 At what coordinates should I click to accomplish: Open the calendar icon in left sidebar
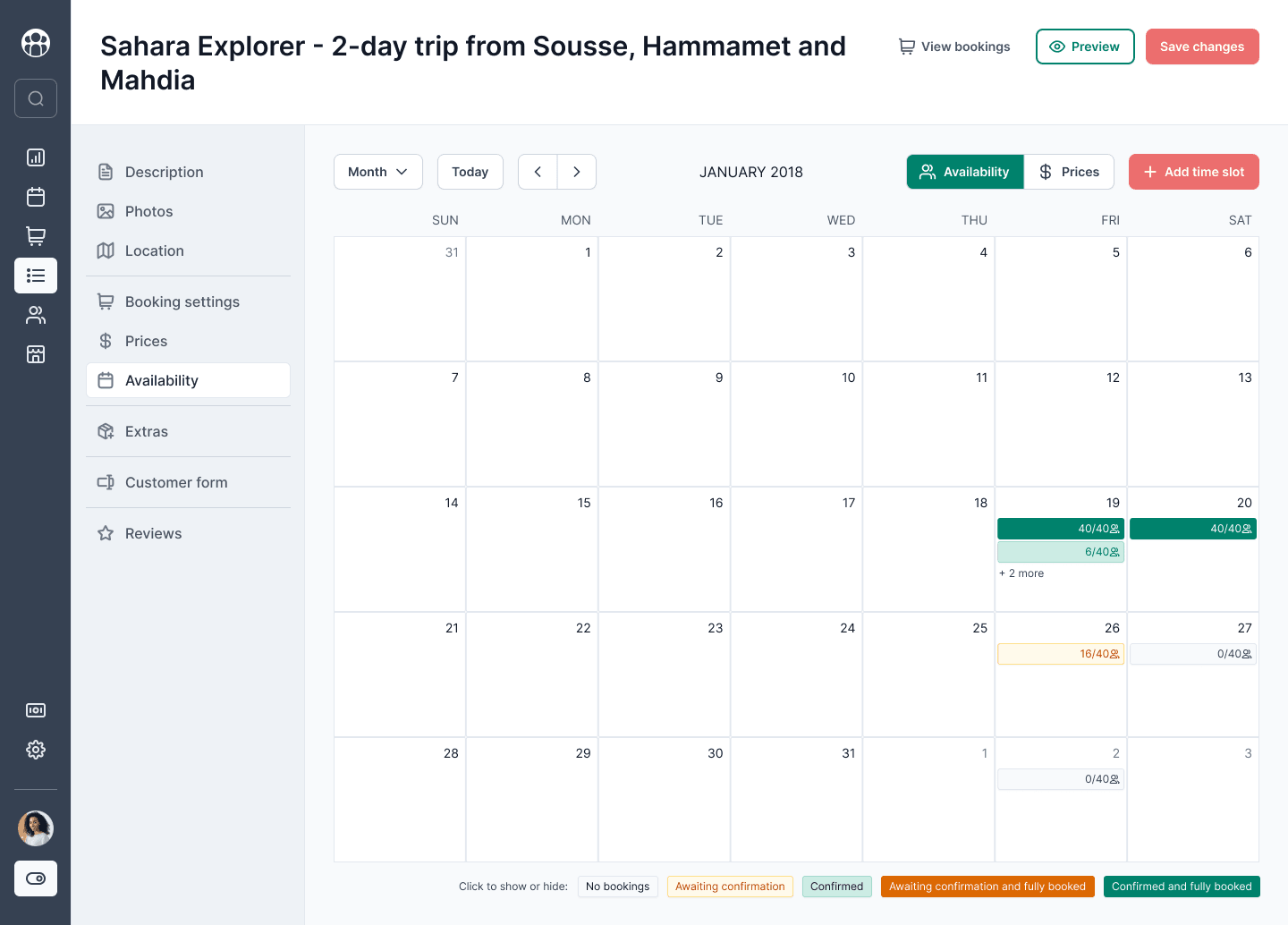coord(36,197)
